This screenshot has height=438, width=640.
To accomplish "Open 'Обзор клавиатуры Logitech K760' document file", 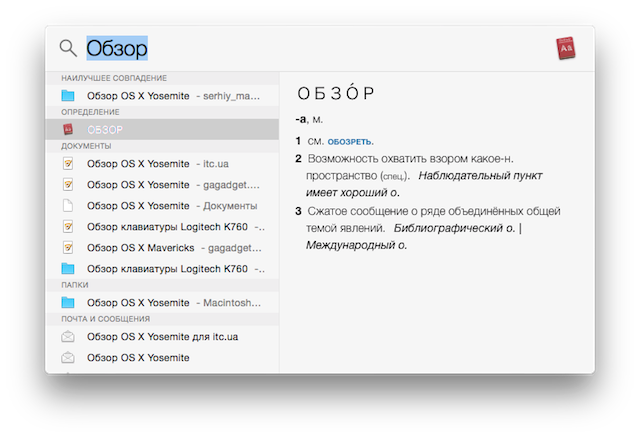I will (163, 227).
